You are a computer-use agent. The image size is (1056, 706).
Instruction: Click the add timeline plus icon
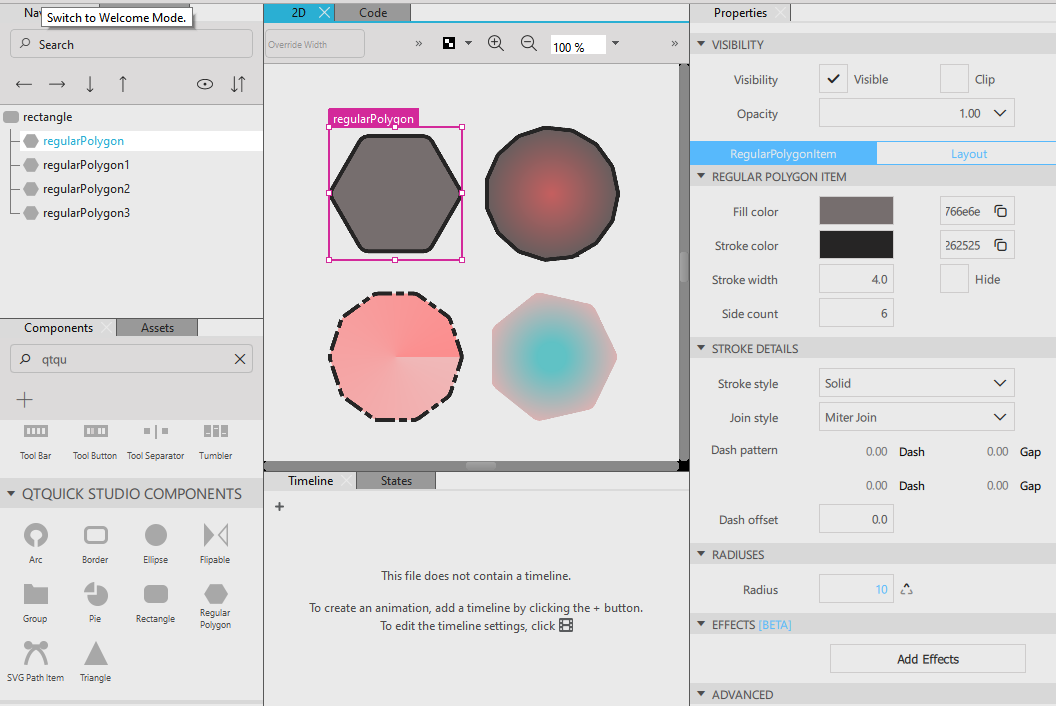pos(279,507)
